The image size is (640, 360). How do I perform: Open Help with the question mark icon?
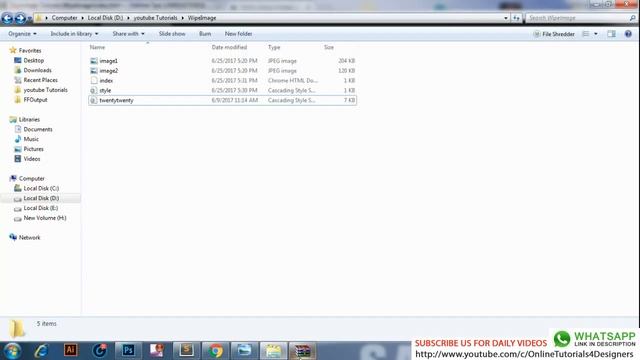click(628, 34)
